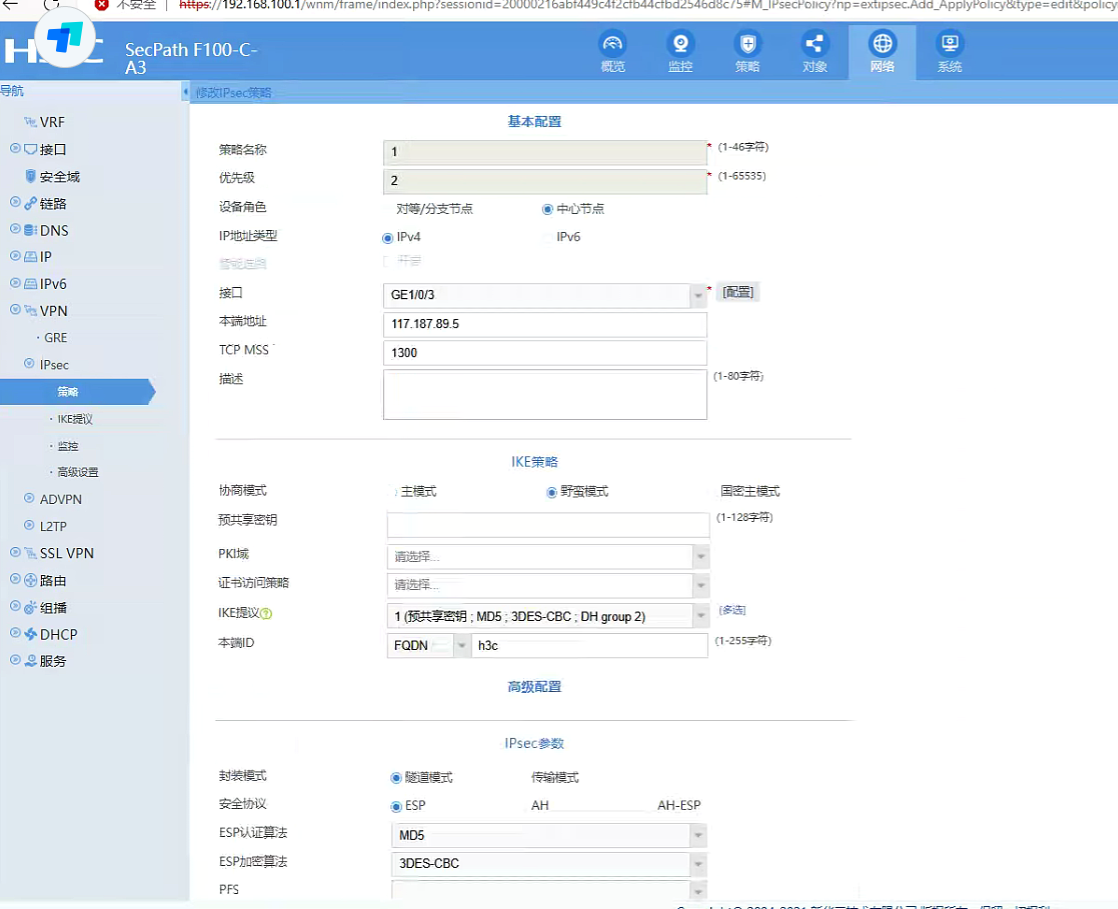Click the 高级配置 section header

point(534,687)
